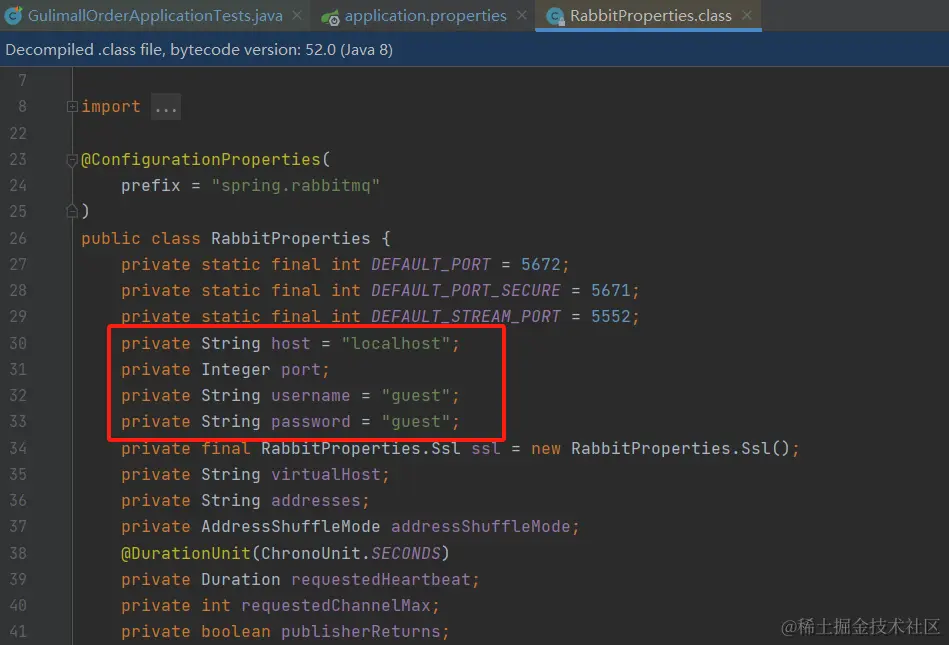Click the addressShuffleMode field name
The height and width of the screenshot is (645, 949).
pos(481,526)
